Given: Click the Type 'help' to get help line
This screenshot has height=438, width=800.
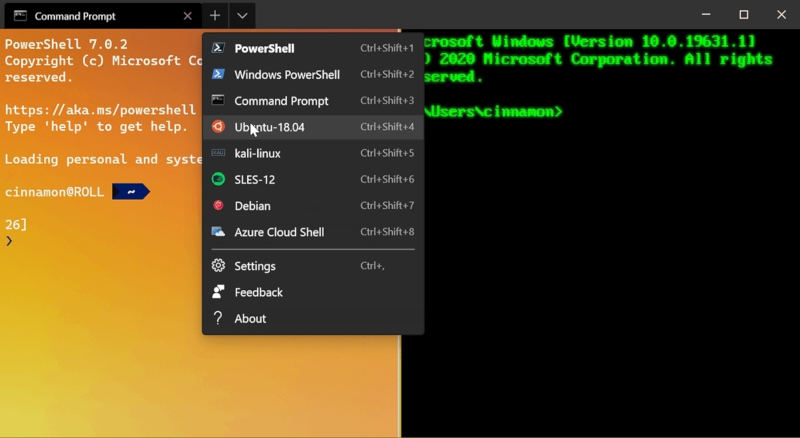Looking at the screenshot, I should point(96,126).
